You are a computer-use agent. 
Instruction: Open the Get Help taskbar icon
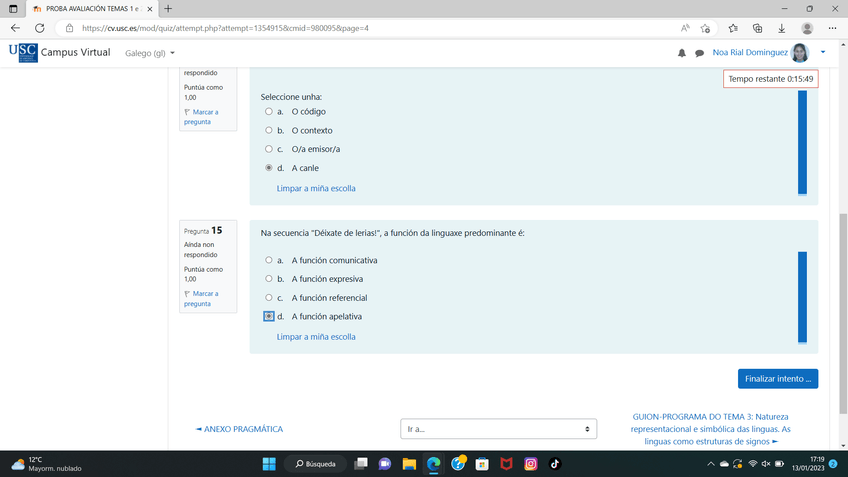(458, 463)
